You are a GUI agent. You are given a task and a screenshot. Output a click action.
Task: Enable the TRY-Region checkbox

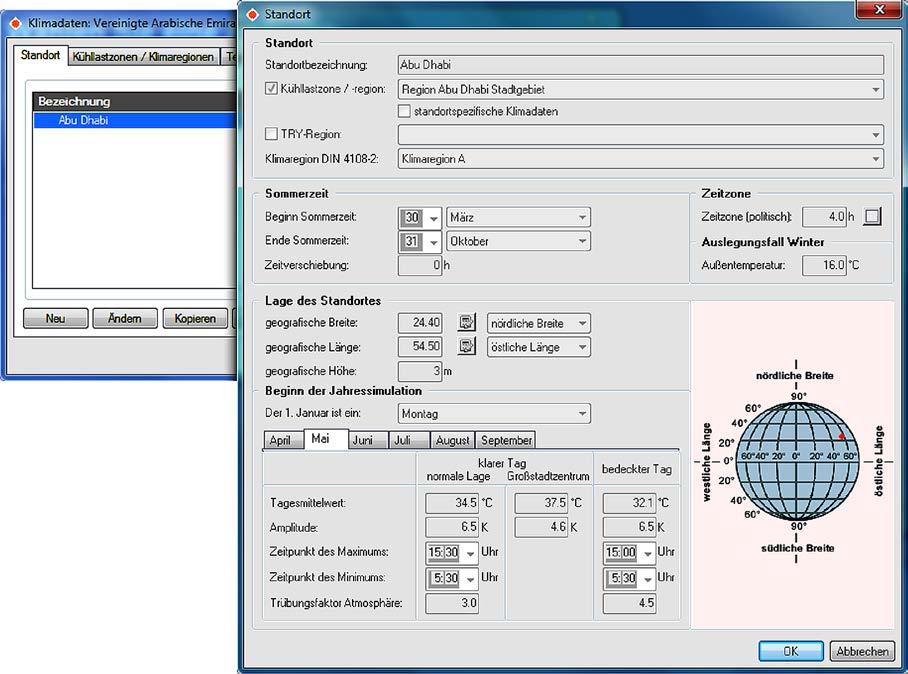271,134
